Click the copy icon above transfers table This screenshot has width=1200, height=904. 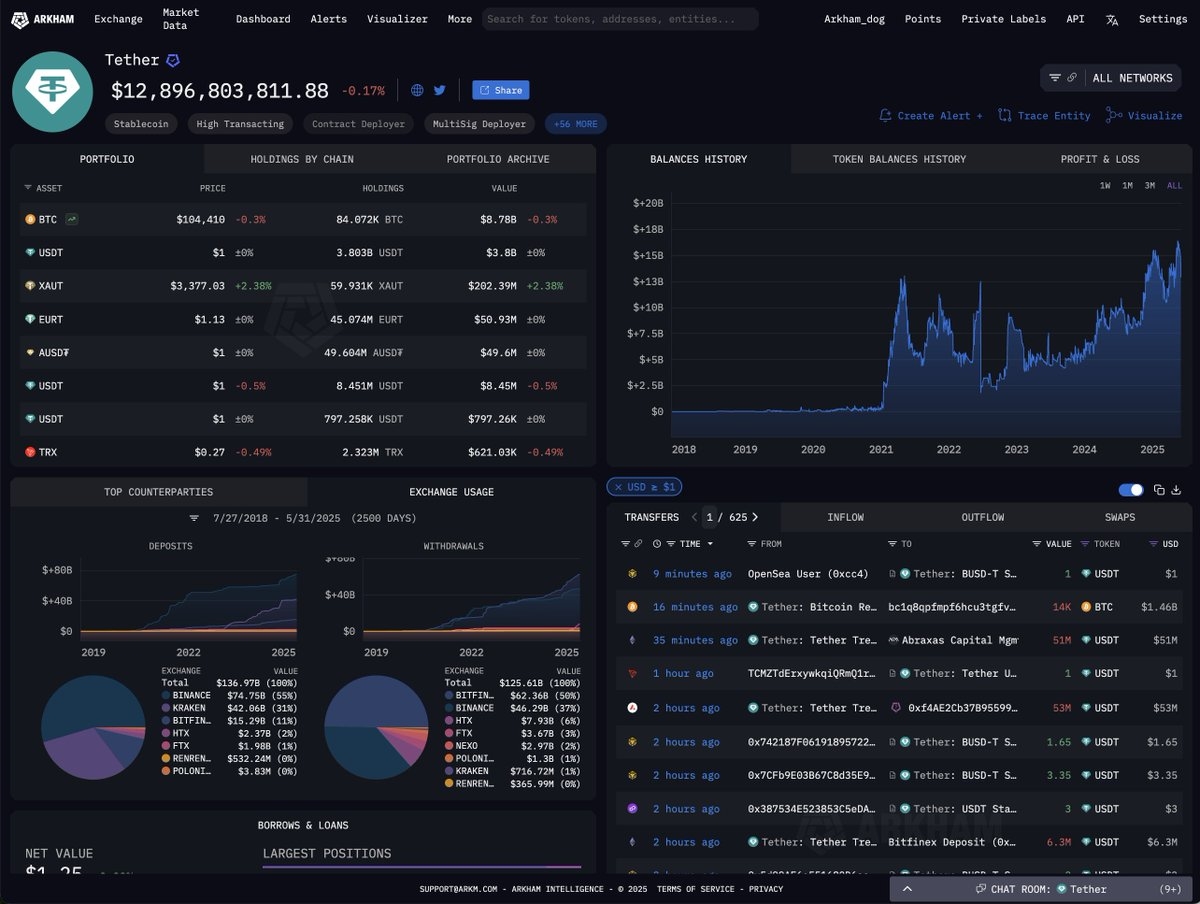pos(1159,489)
